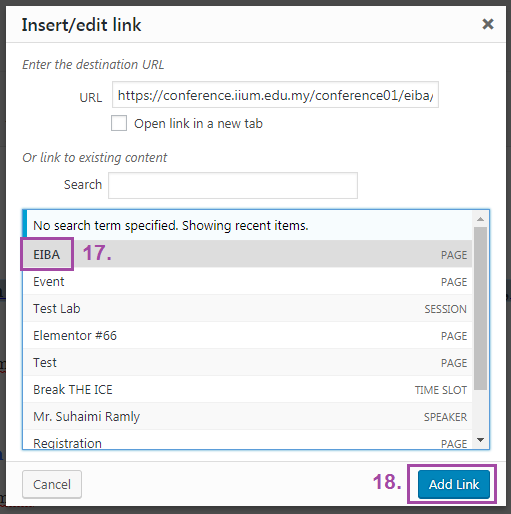
Task: Select Mr. Suhaimi Ramly speaker entry
Action: [247, 416]
